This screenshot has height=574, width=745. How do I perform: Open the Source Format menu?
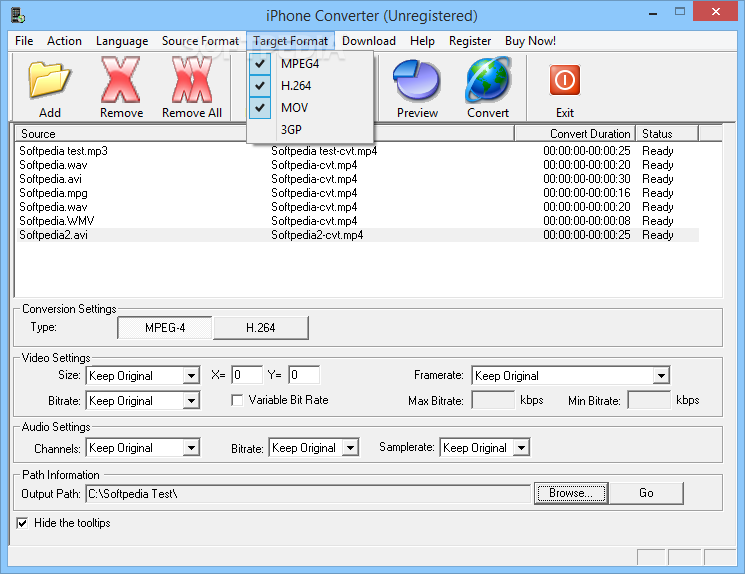(x=200, y=41)
